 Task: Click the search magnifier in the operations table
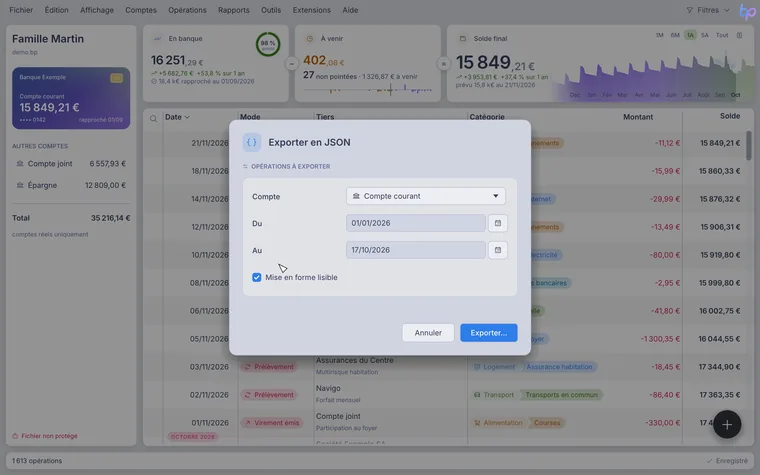point(153,118)
